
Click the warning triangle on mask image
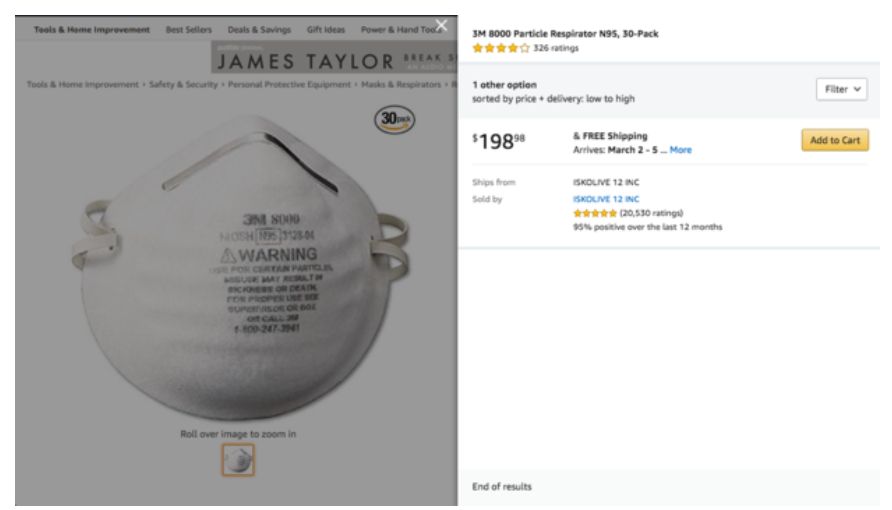click(228, 255)
